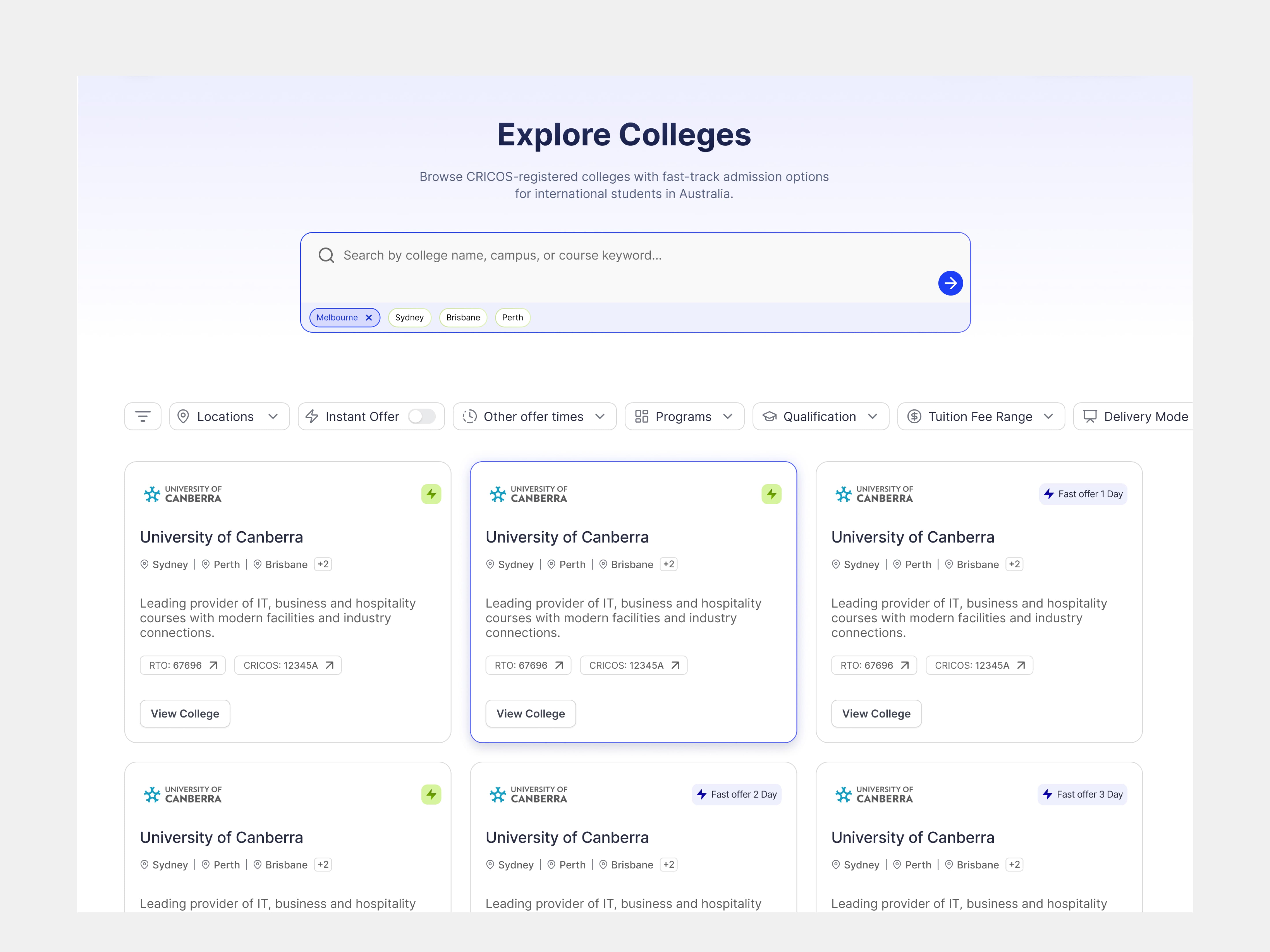Viewport: 1270px width, 952px height.
Task: Open the all-filters icon button
Action: pyautogui.click(x=142, y=416)
